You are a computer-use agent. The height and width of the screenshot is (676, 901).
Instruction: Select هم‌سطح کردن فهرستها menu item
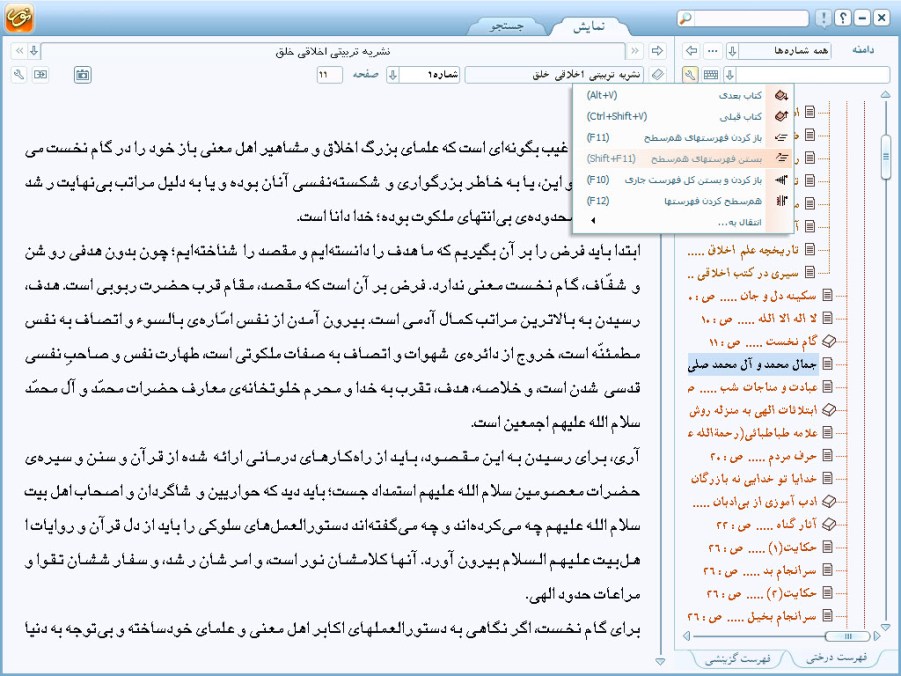tap(684, 201)
